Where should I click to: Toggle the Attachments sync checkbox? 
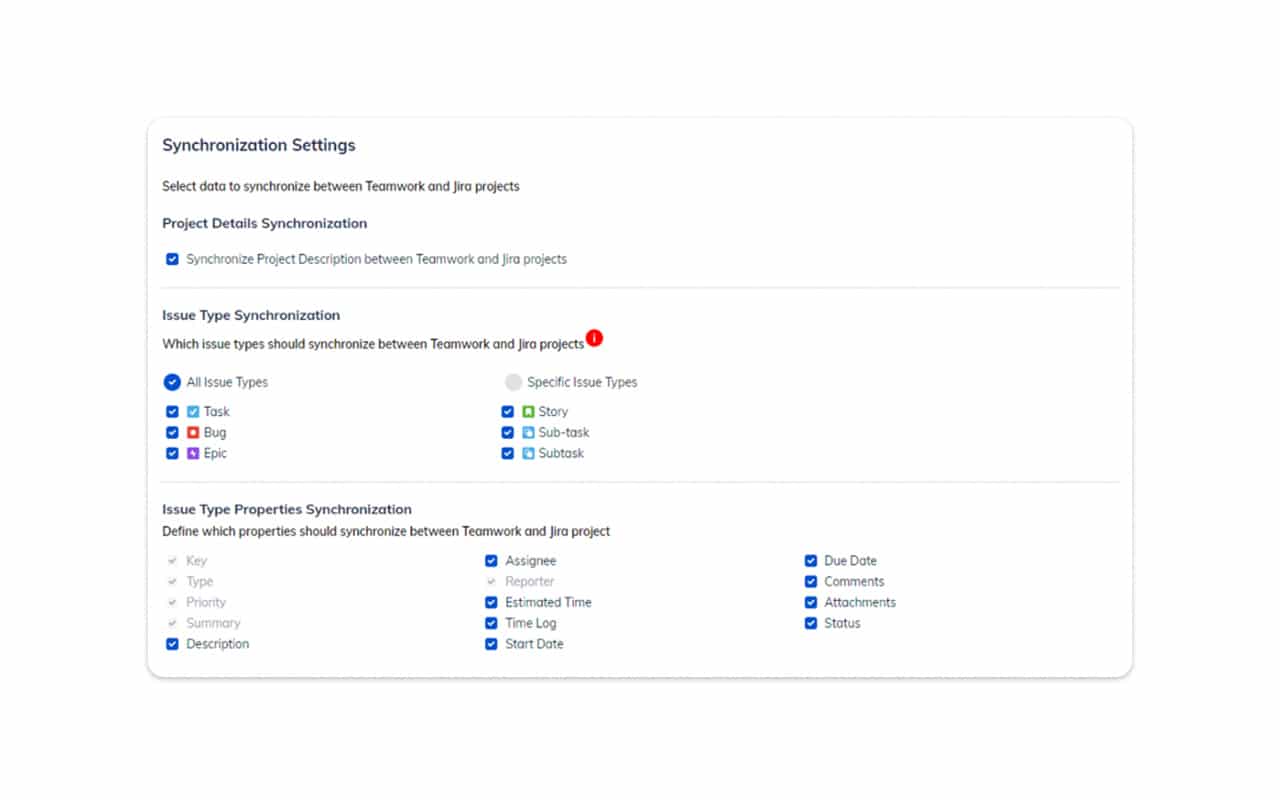pos(810,602)
